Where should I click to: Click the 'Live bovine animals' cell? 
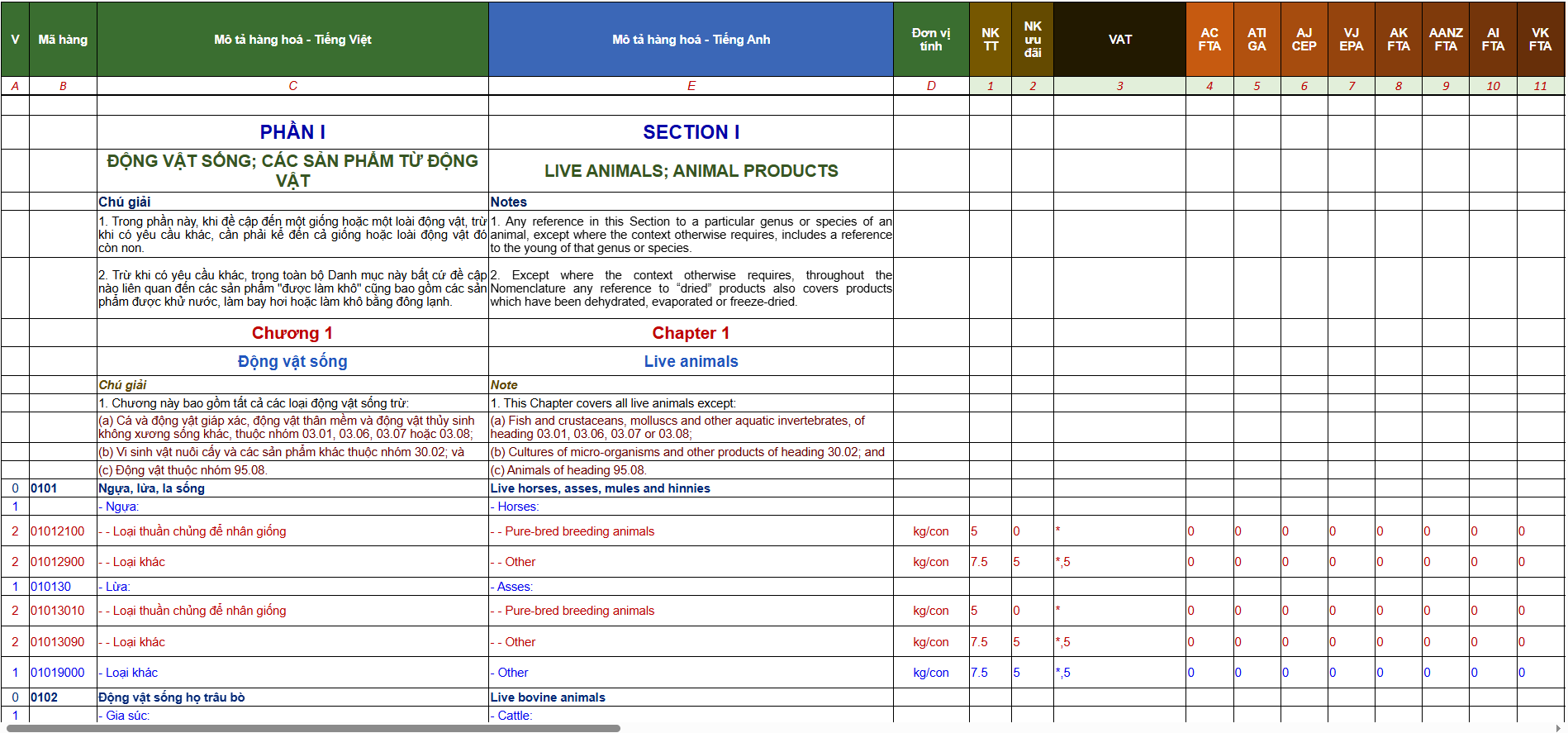point(691,697)
